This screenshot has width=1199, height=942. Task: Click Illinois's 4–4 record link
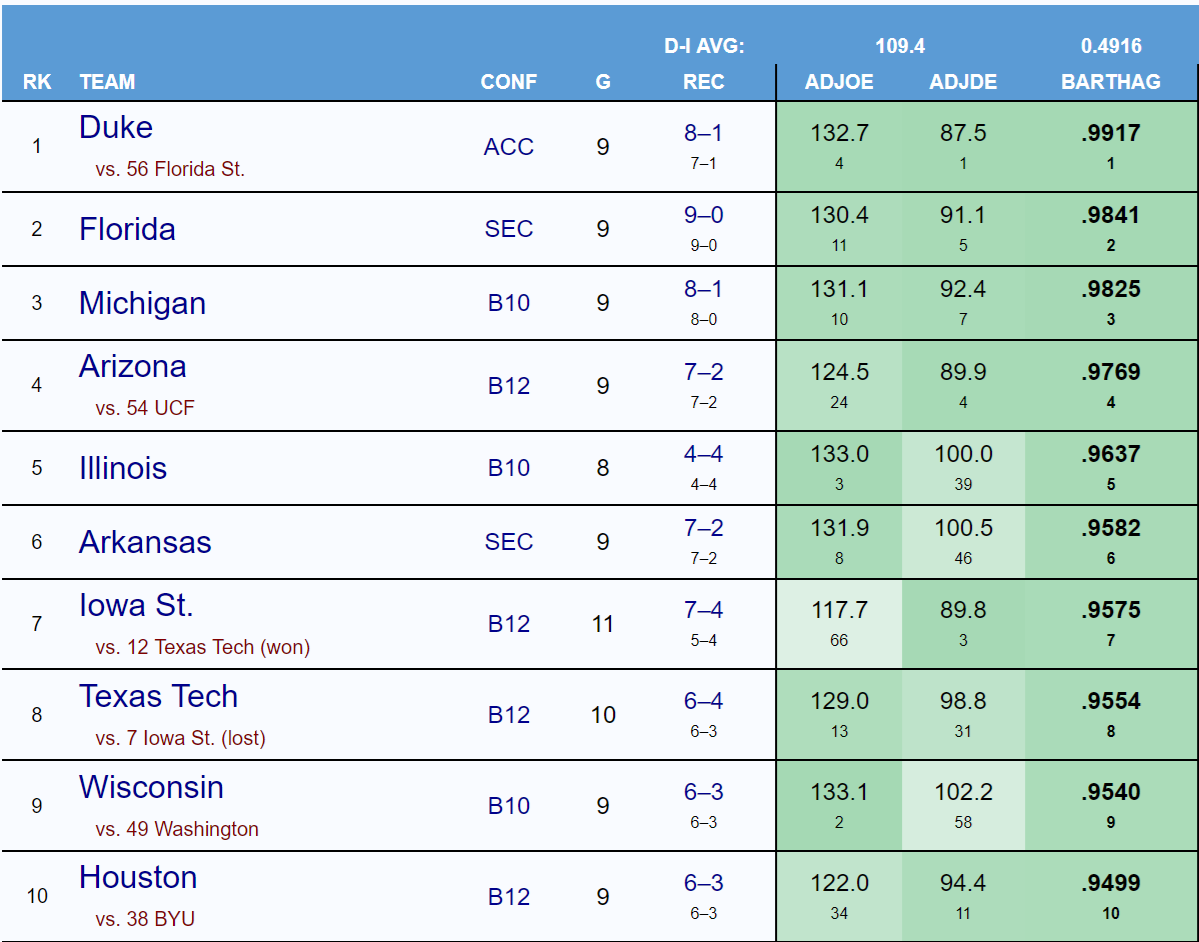point(703,455)
